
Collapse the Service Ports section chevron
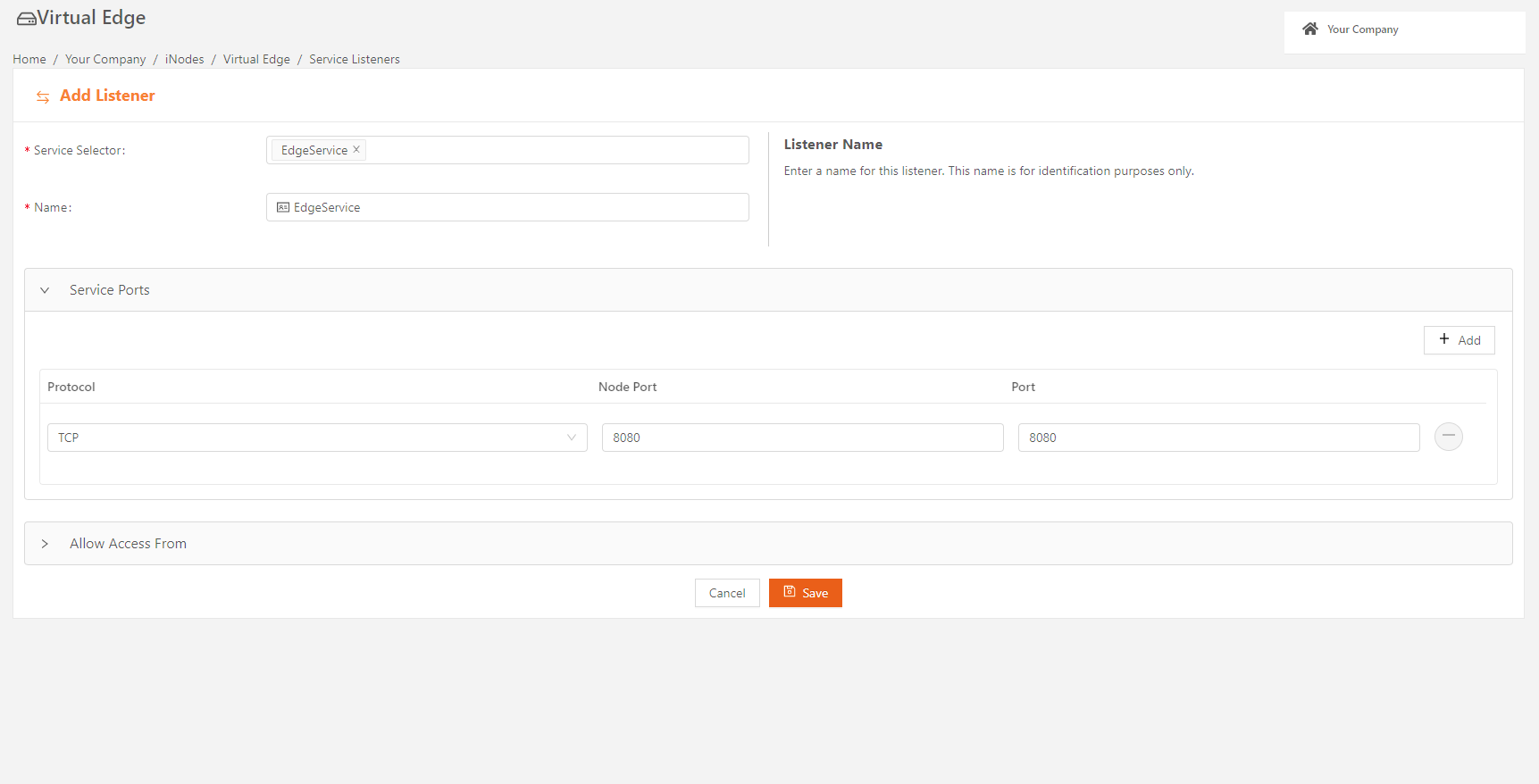45,290
